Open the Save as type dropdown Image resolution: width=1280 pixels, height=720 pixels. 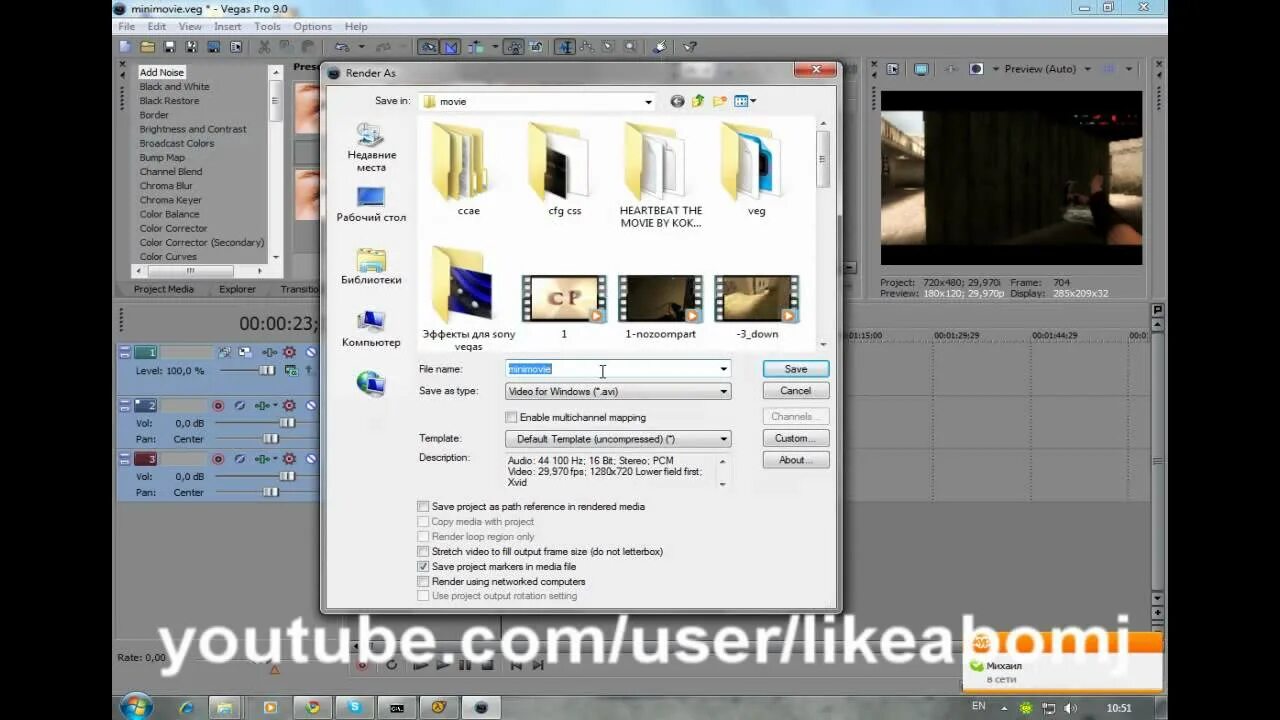coord(723,391)
